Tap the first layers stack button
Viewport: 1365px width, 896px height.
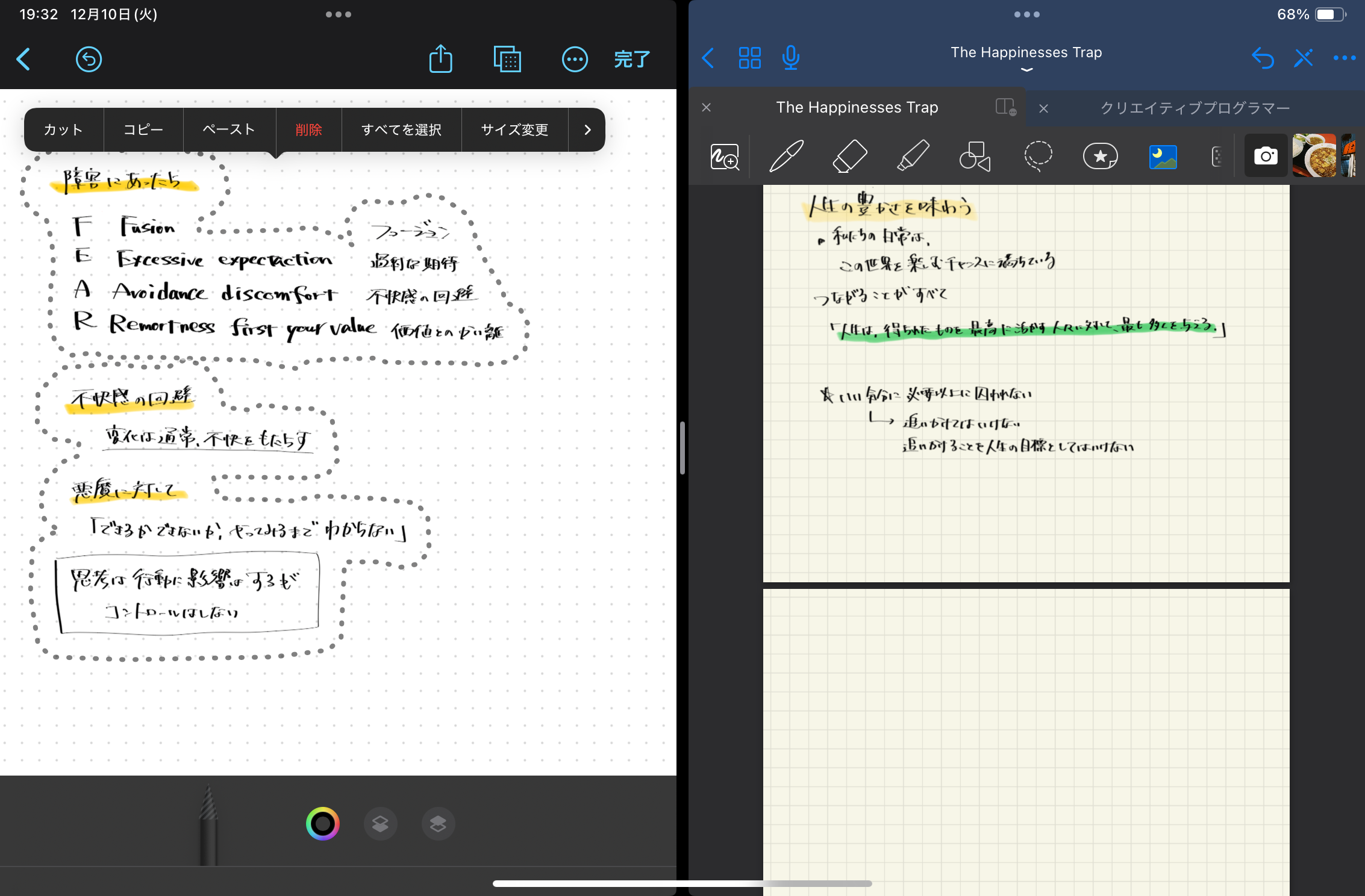[x=380, y=823]
